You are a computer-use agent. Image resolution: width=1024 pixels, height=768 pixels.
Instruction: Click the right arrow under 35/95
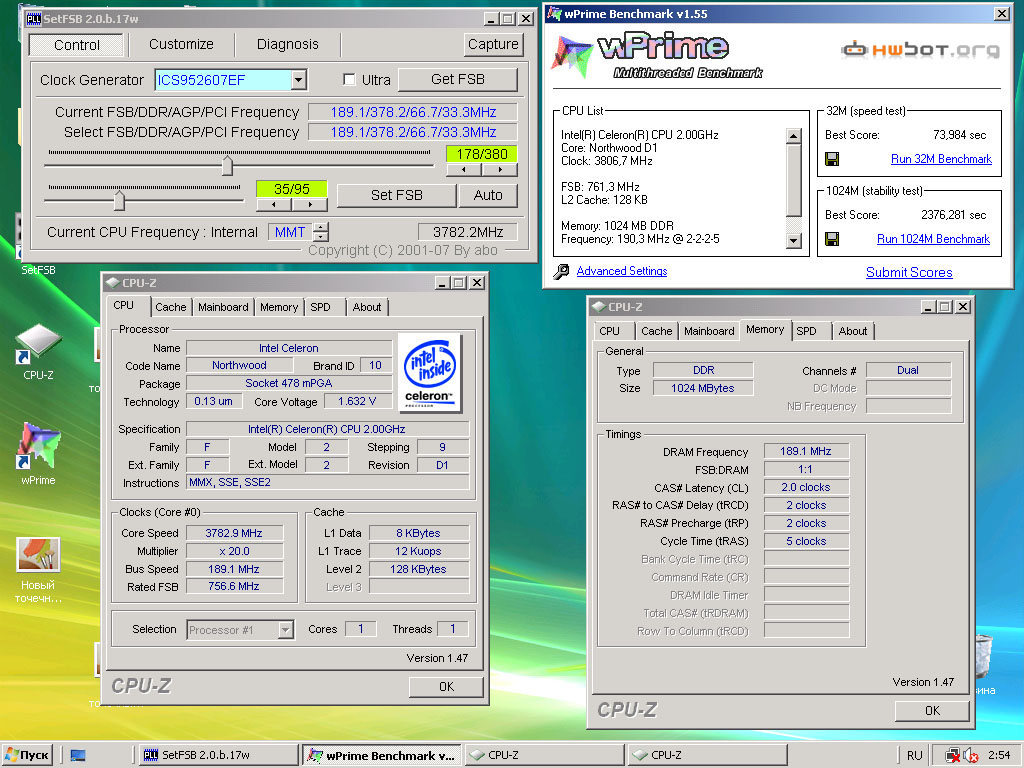[310, 204]
